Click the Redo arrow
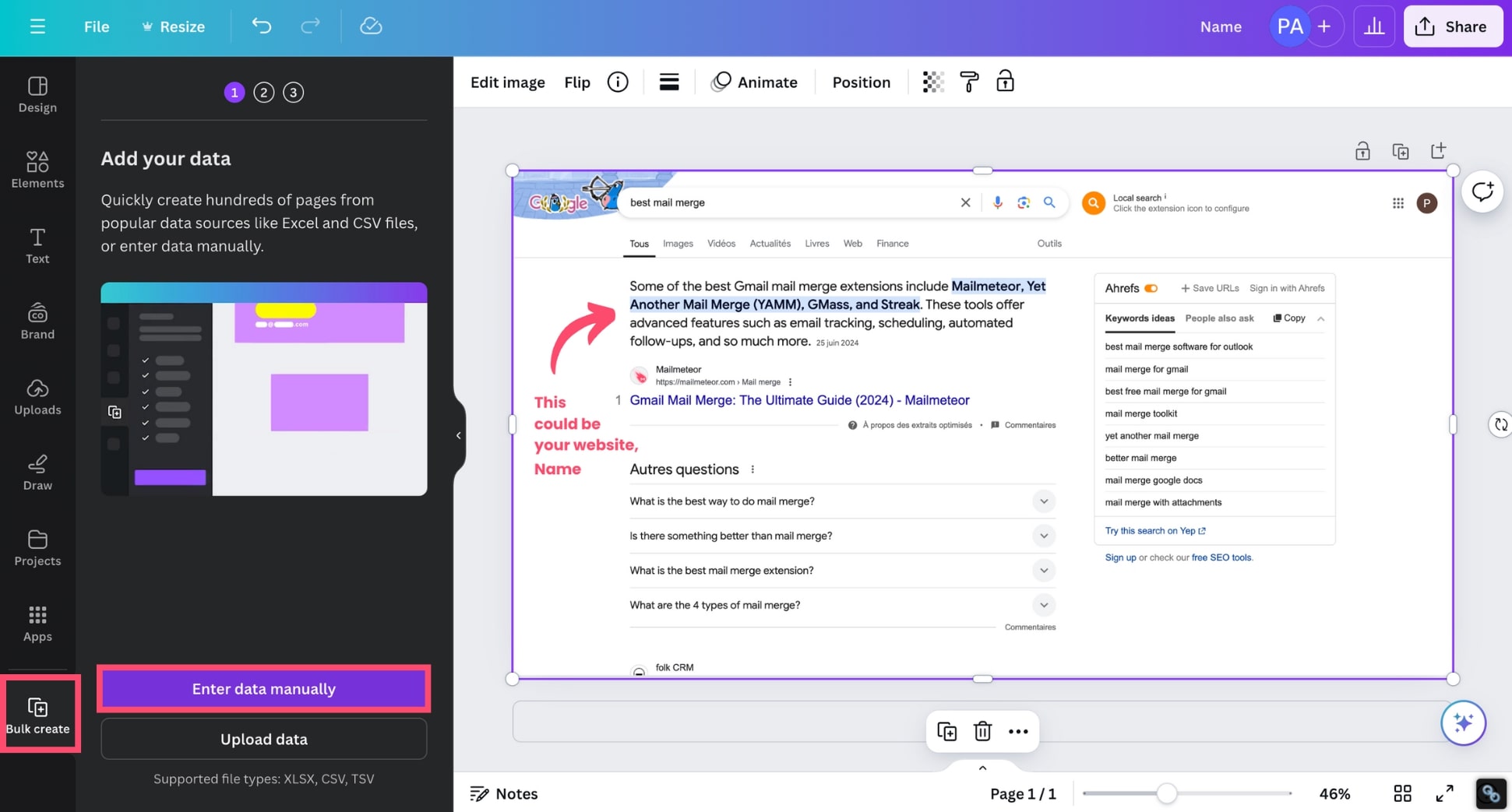The width and height of the screenshot is (1512, 812). click(x=310, y=26)
